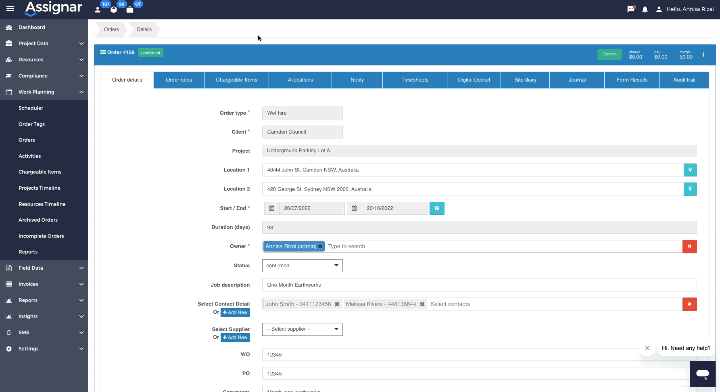
Task: Switch to the Notify tab
Action: [x=357, y=80]
